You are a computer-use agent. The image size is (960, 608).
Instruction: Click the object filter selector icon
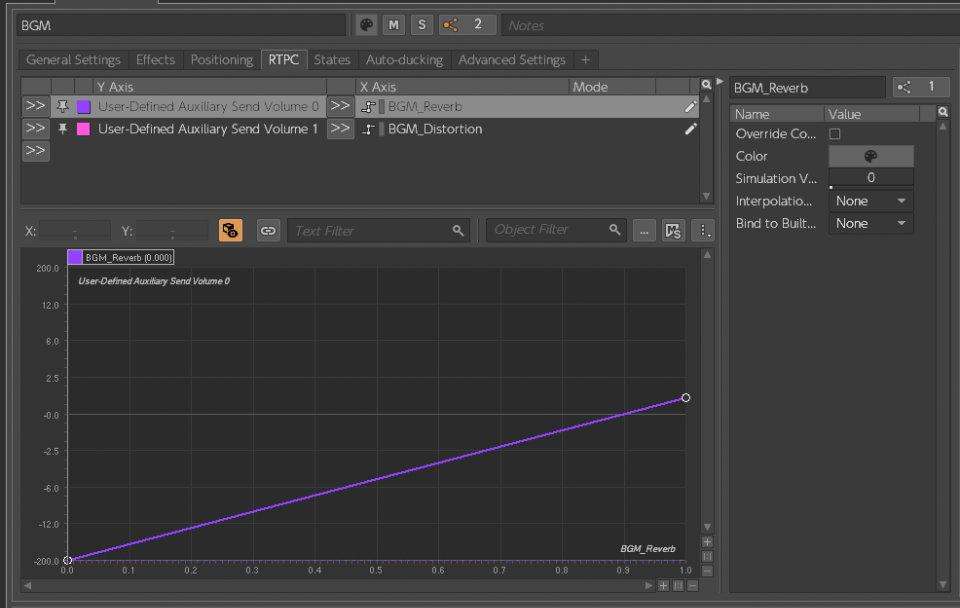pyautogui.click(x=674, y=231)
